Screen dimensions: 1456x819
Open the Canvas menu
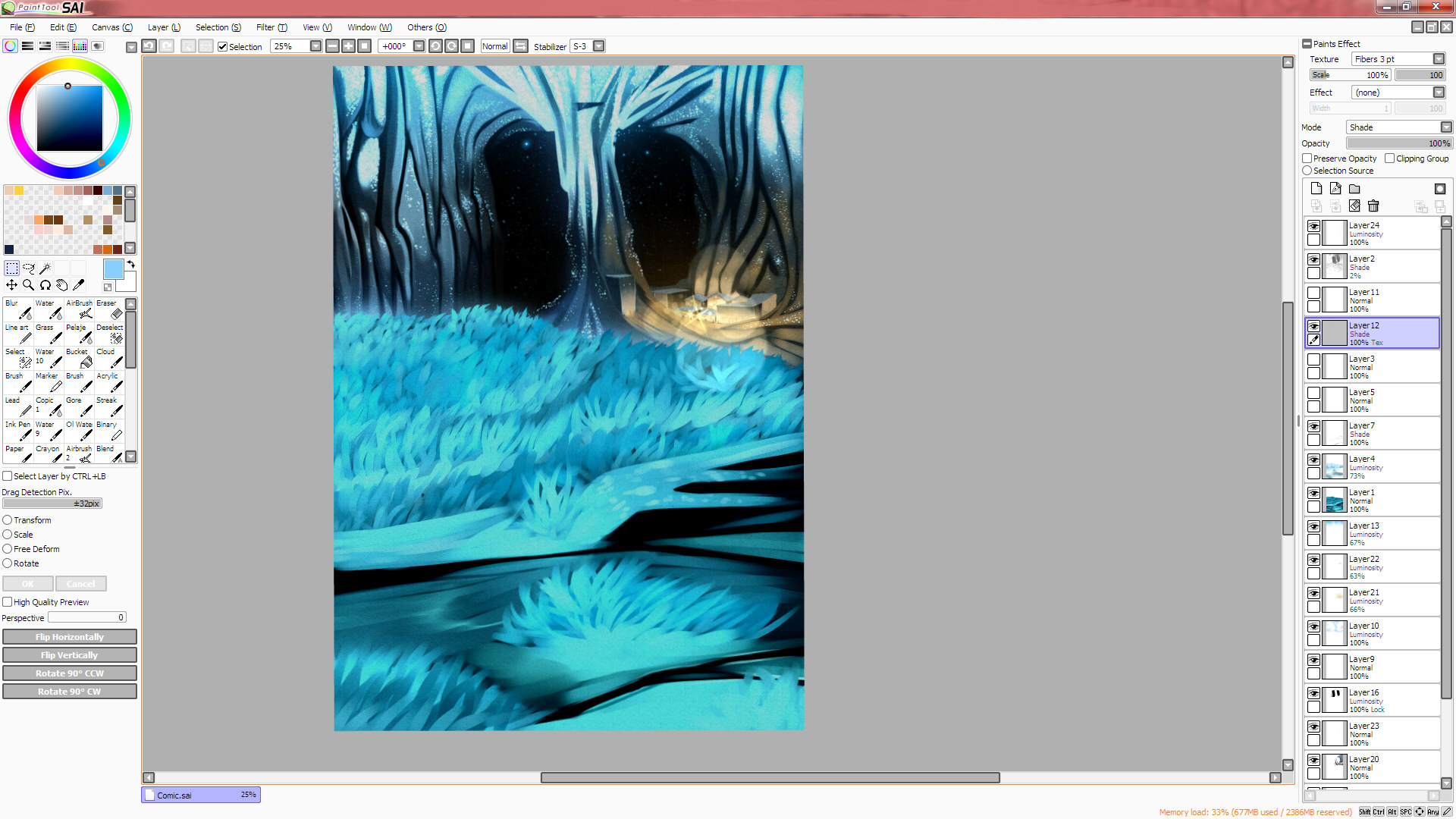[111, 27]
